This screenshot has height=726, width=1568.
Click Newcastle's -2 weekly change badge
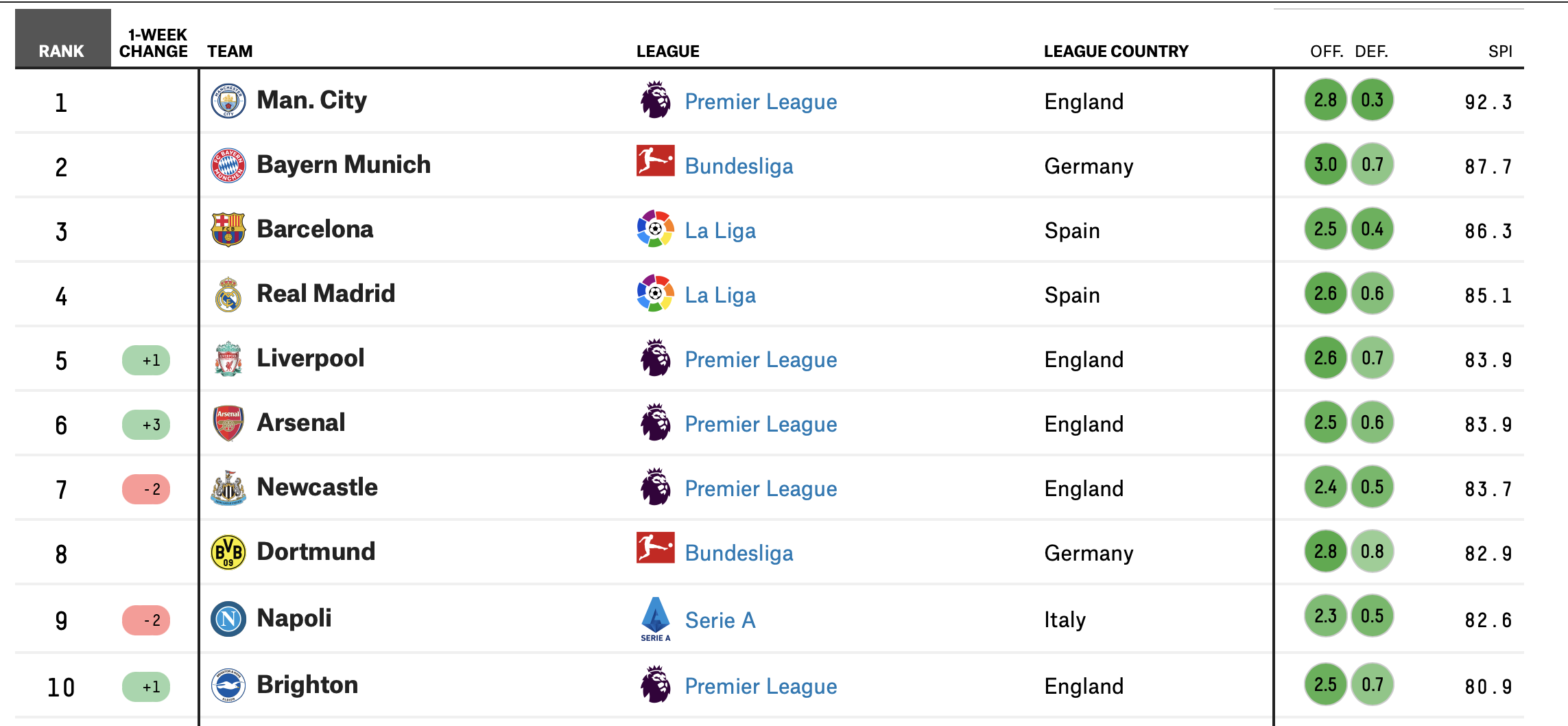coord(146,489)
